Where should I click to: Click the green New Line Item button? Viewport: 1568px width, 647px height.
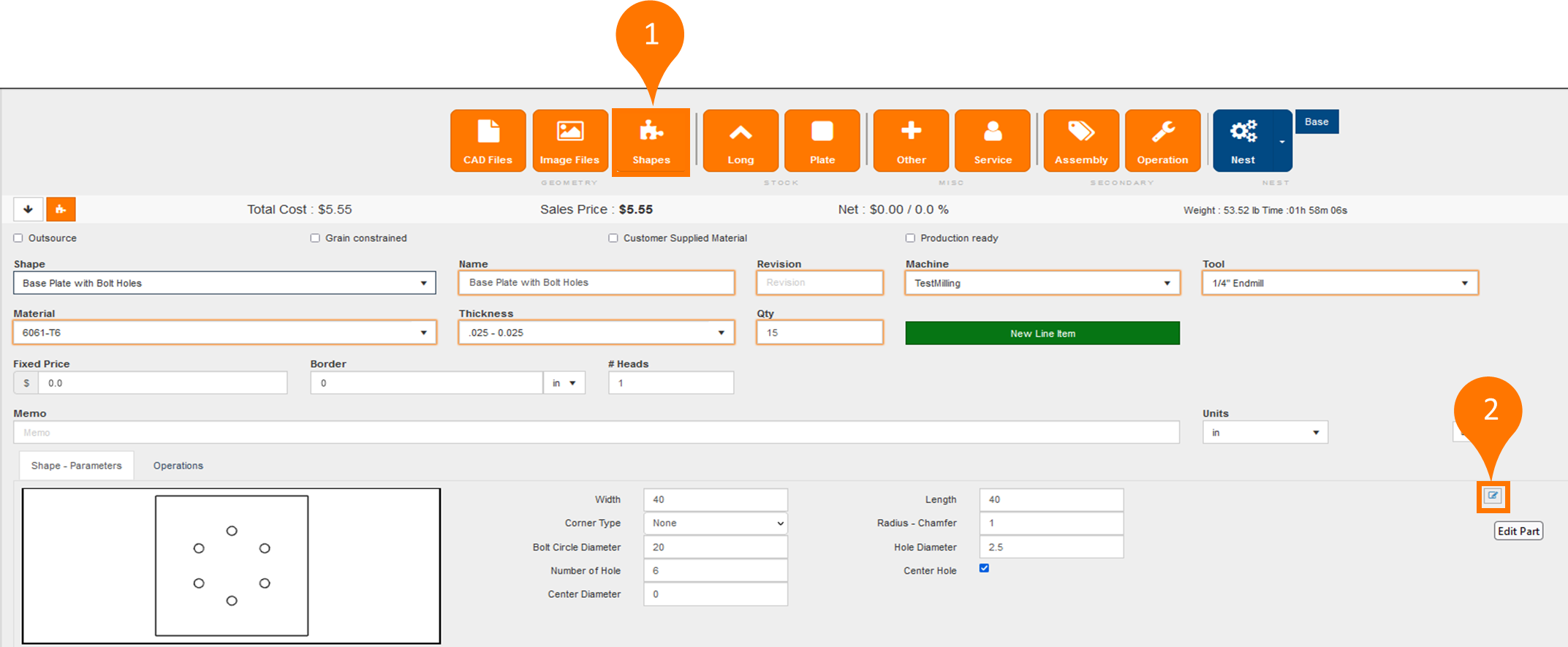(1042, 333)
